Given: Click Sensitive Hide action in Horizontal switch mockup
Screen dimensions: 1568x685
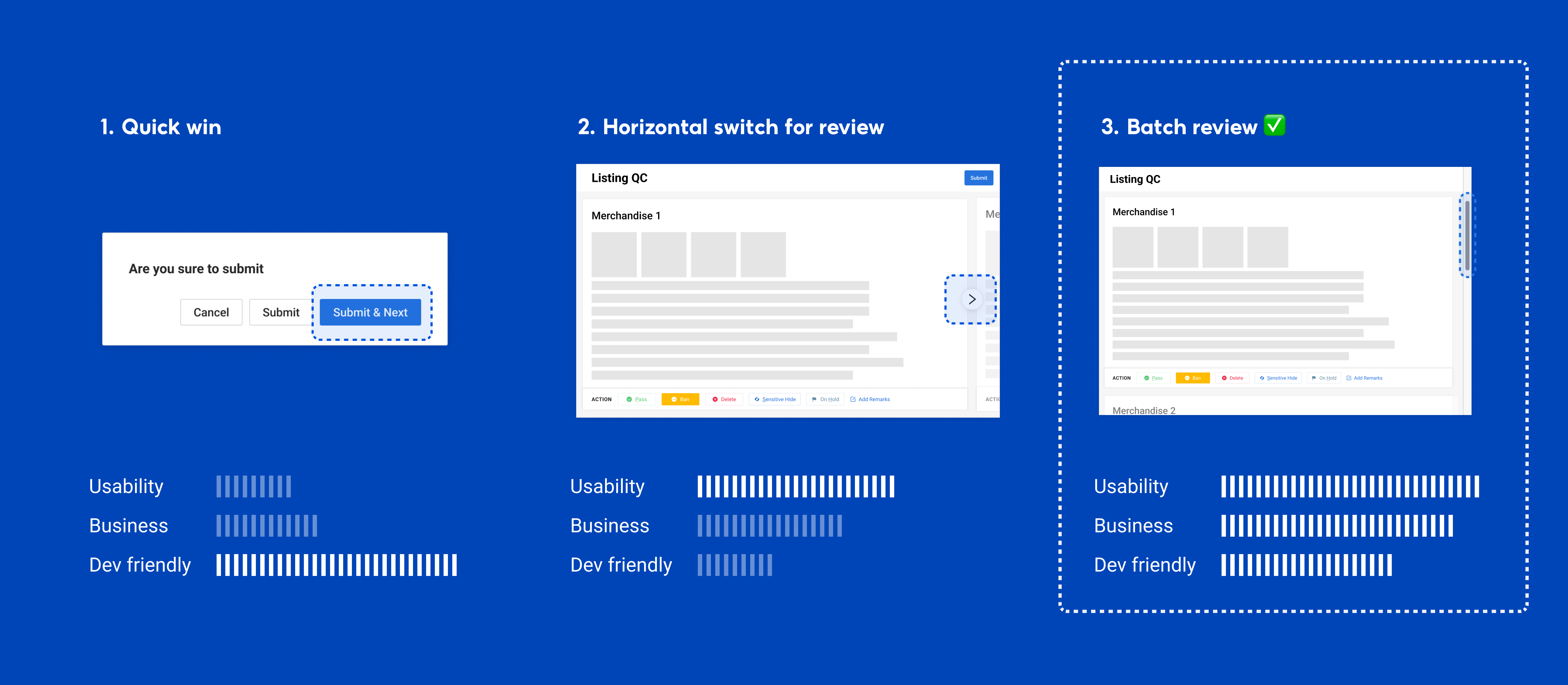Looking at the screenshot, I should (x=775, y=400).
